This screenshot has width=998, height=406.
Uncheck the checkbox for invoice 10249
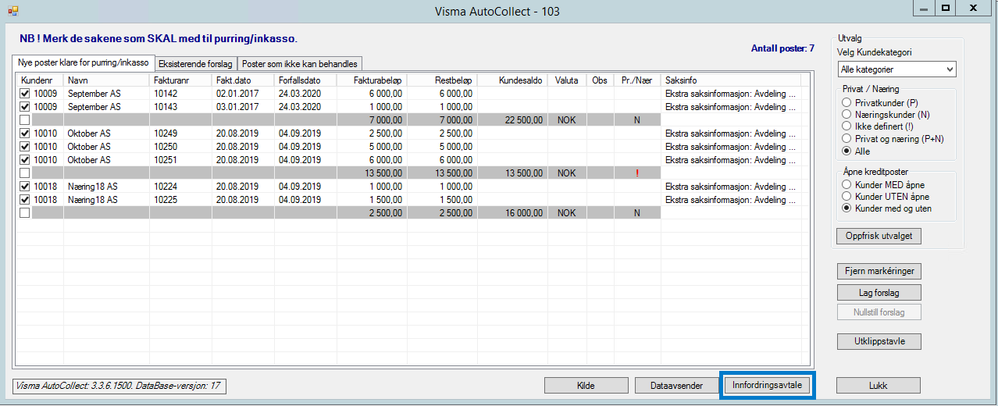25,134
